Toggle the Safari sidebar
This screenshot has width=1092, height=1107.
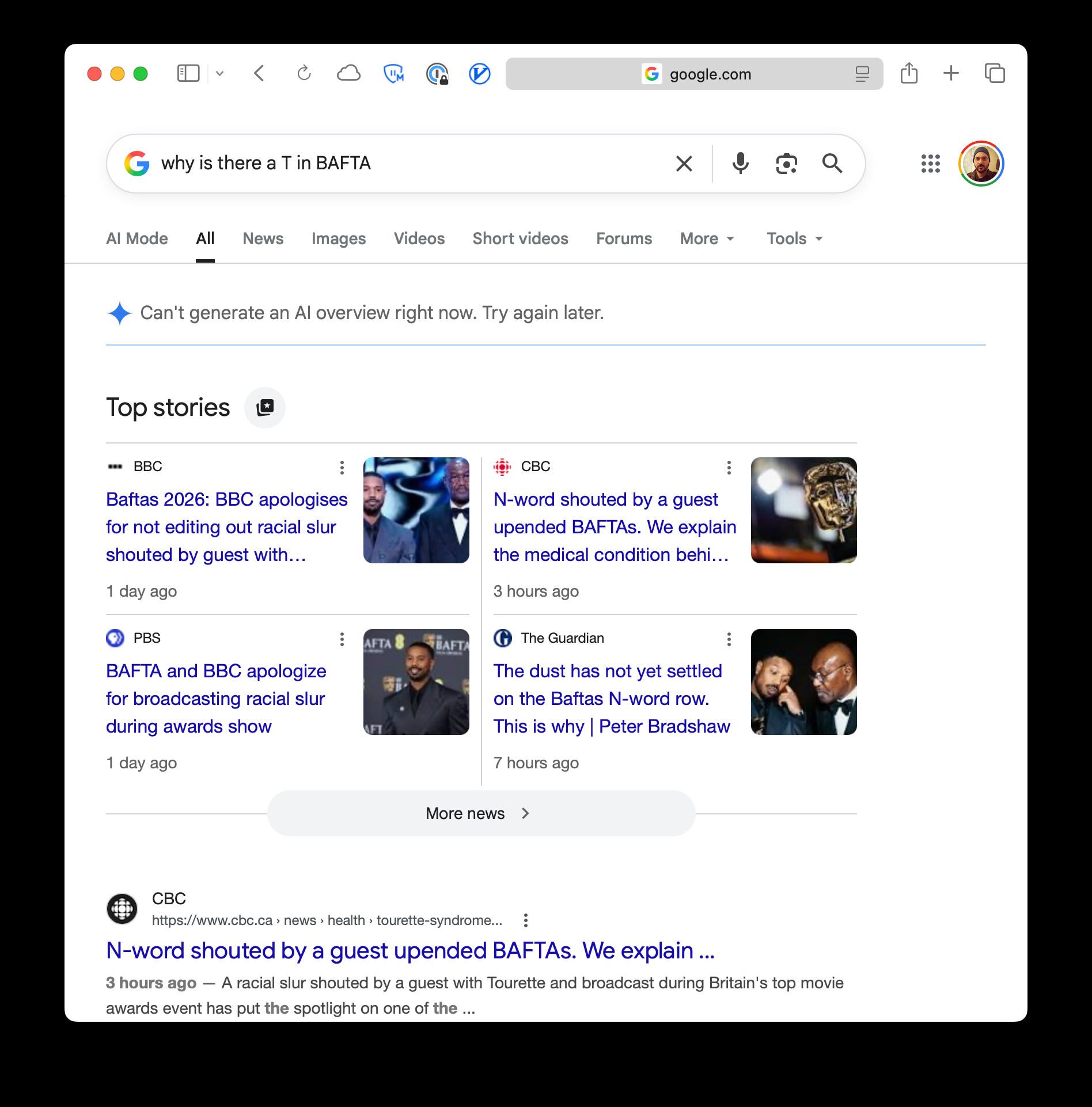coord(188,74)
